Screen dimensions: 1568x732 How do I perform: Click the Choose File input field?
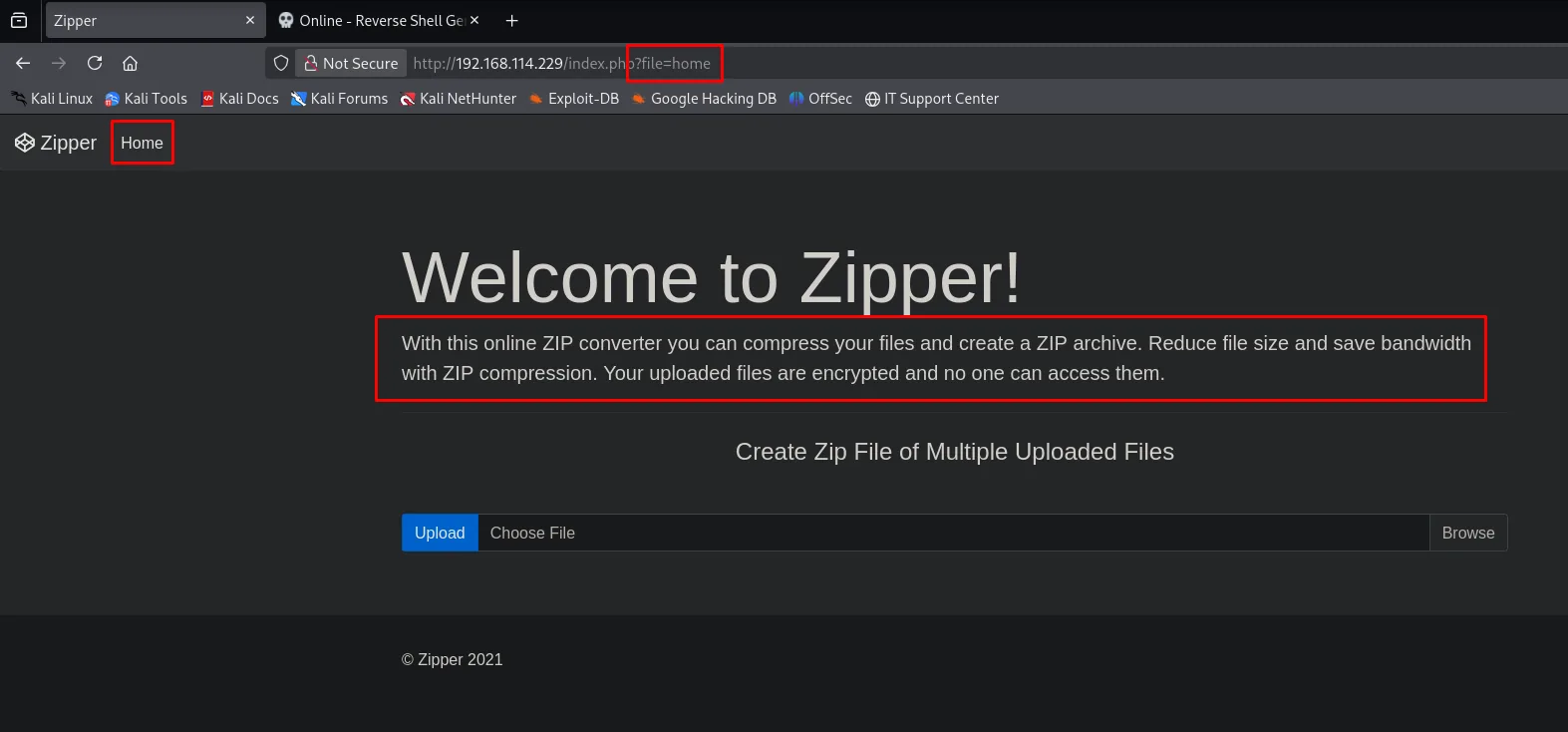point(954,533)
